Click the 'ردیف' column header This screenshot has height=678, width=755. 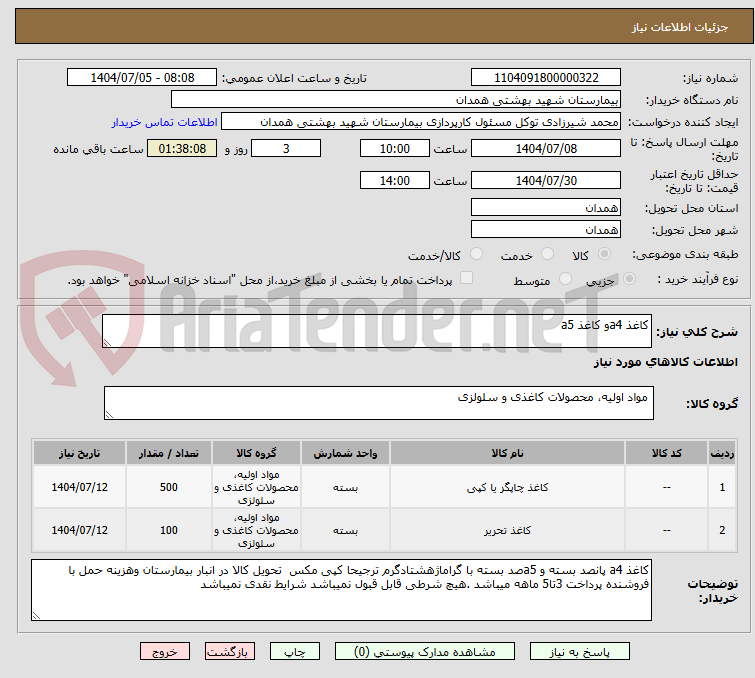722,453
